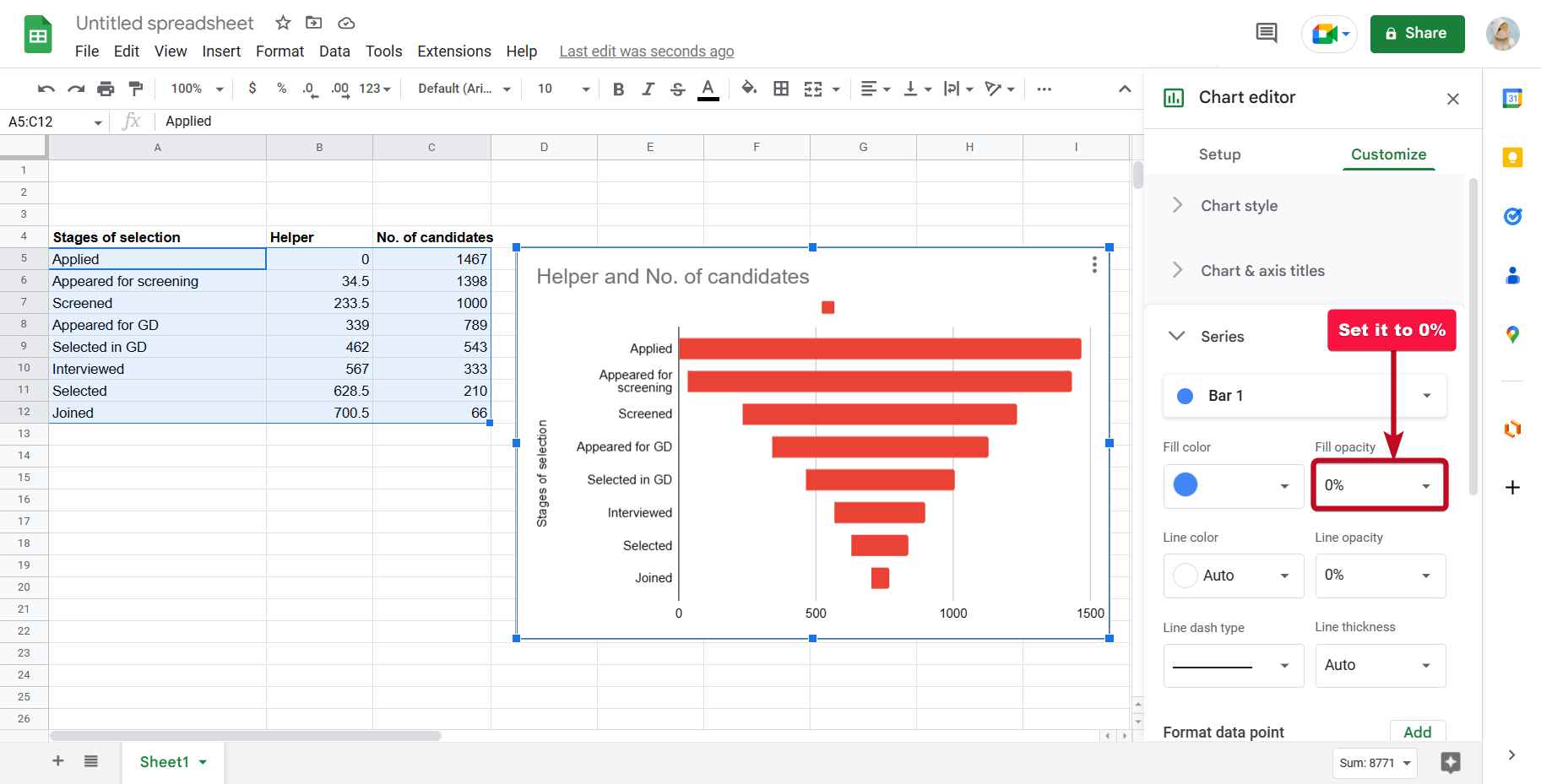Collapse the toolbar with up chevron
This screenshot has height=784, width=1541.
pos(1125,89)
